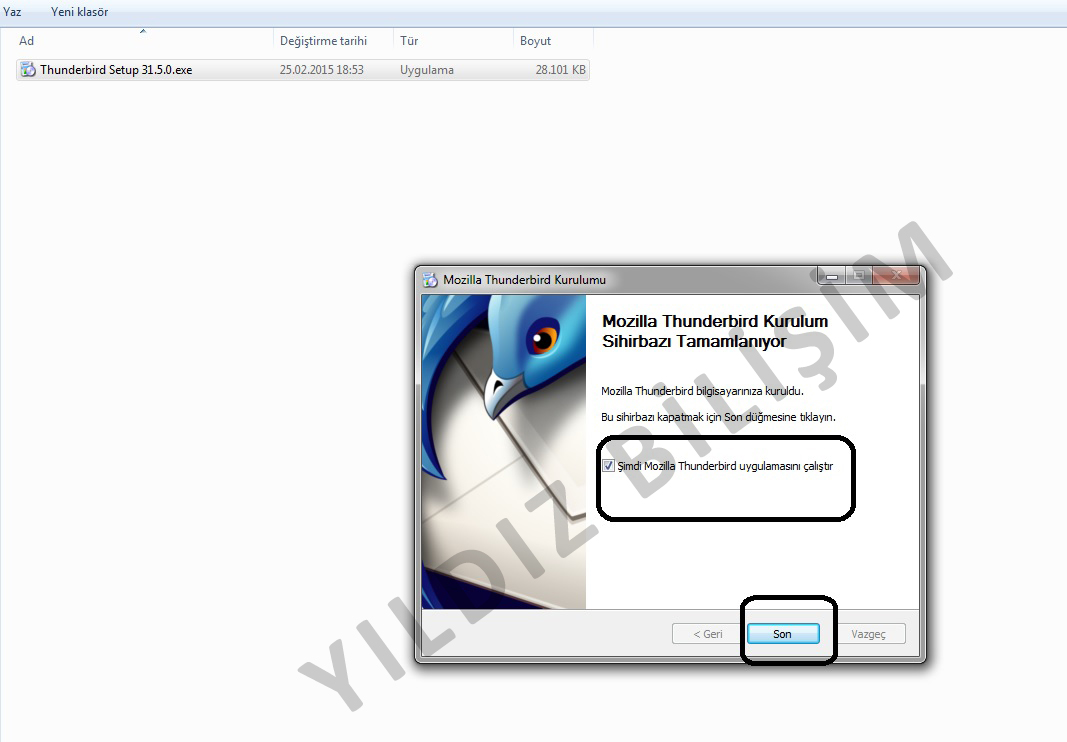Minimize the Mozilla Thunderbird Kurulumu window
This screenshot has width=1067, height=742.
[x=832, y=275]
